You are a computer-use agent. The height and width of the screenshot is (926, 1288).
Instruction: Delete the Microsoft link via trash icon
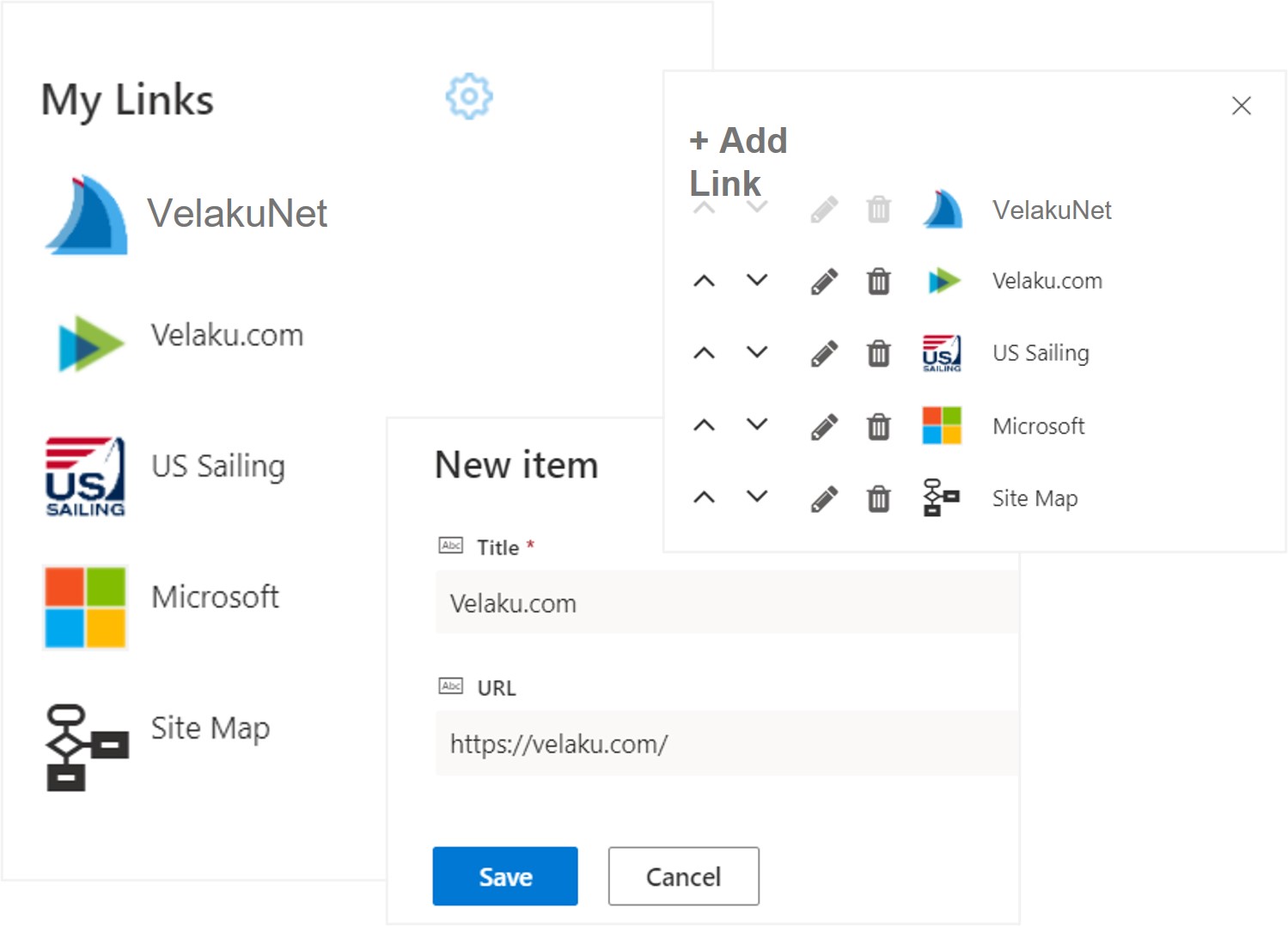coord(878,426)
